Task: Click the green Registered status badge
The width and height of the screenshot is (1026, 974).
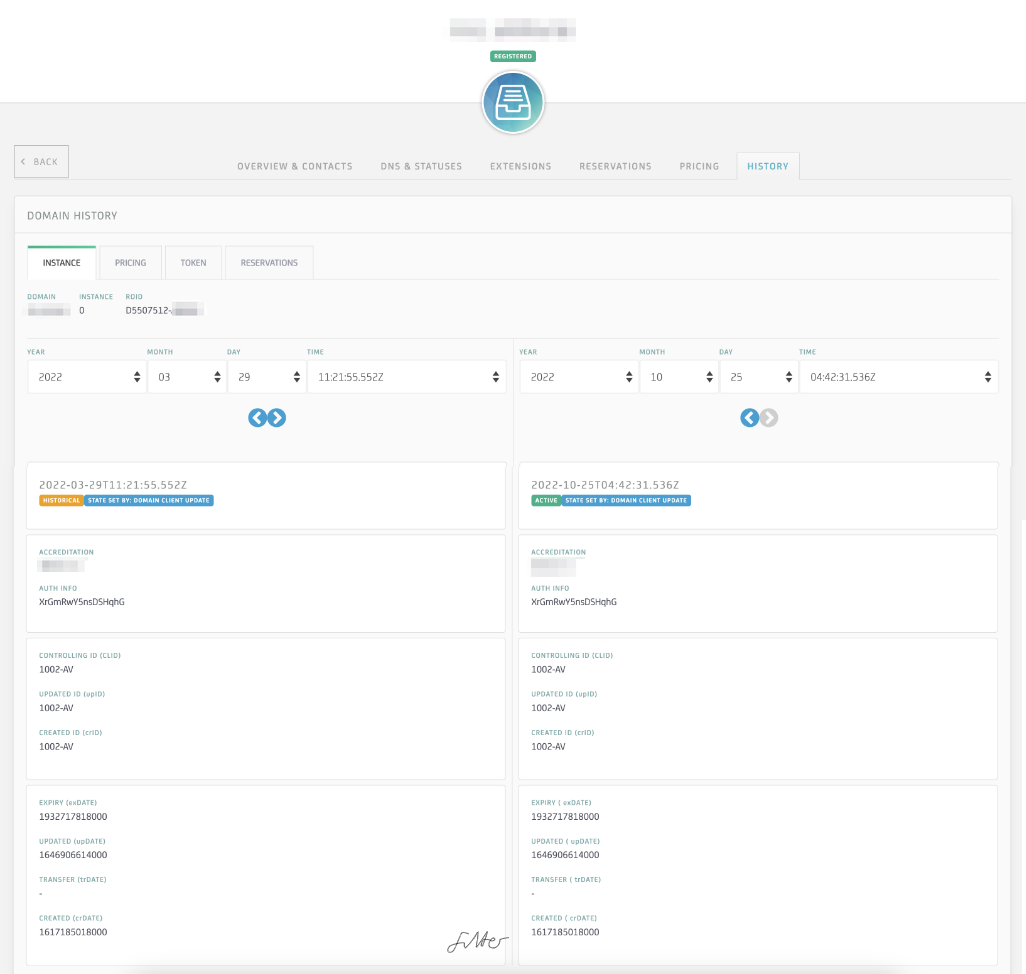Action: point(512,56)
